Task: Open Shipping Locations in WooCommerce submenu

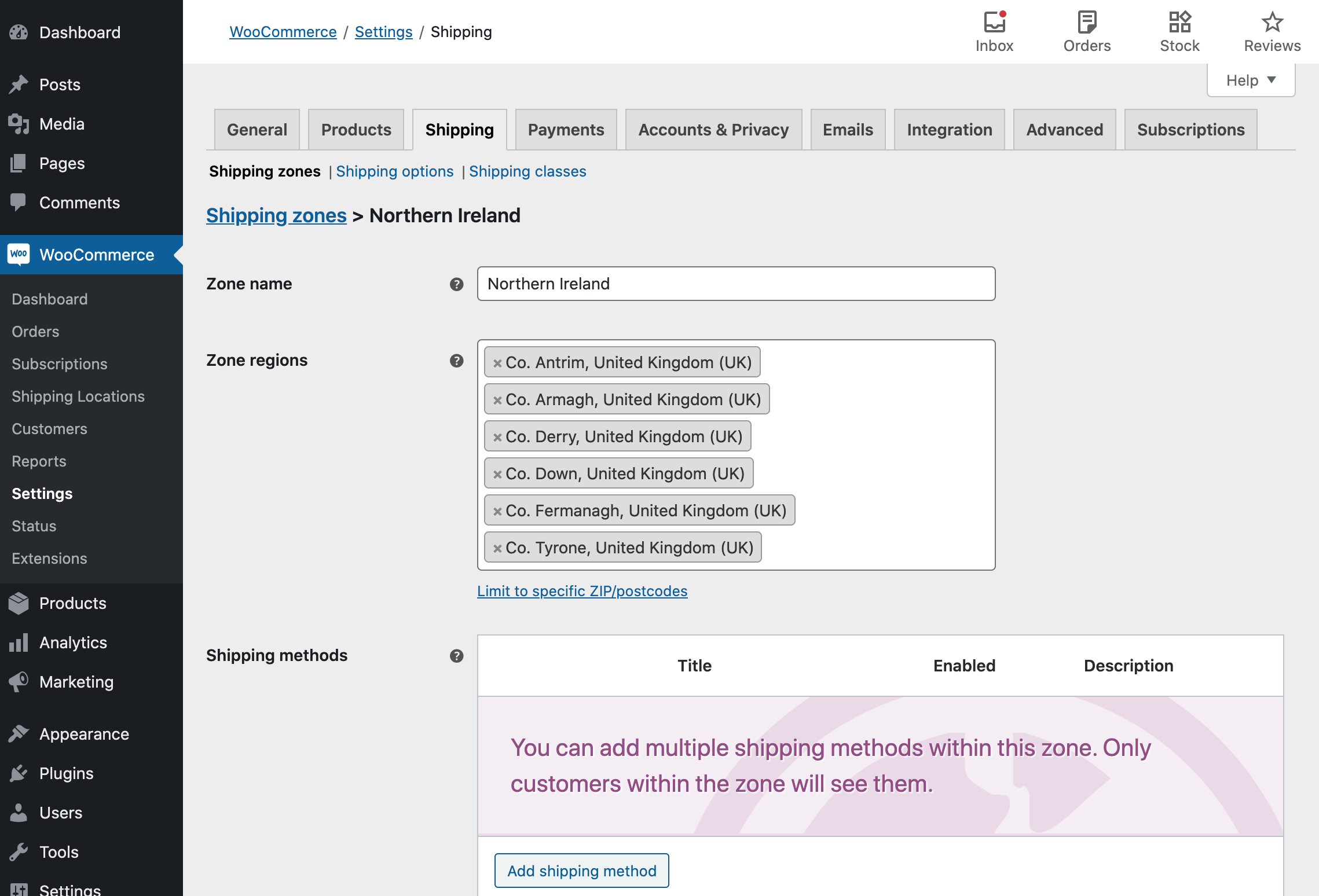Action: (x=78, y=396)
